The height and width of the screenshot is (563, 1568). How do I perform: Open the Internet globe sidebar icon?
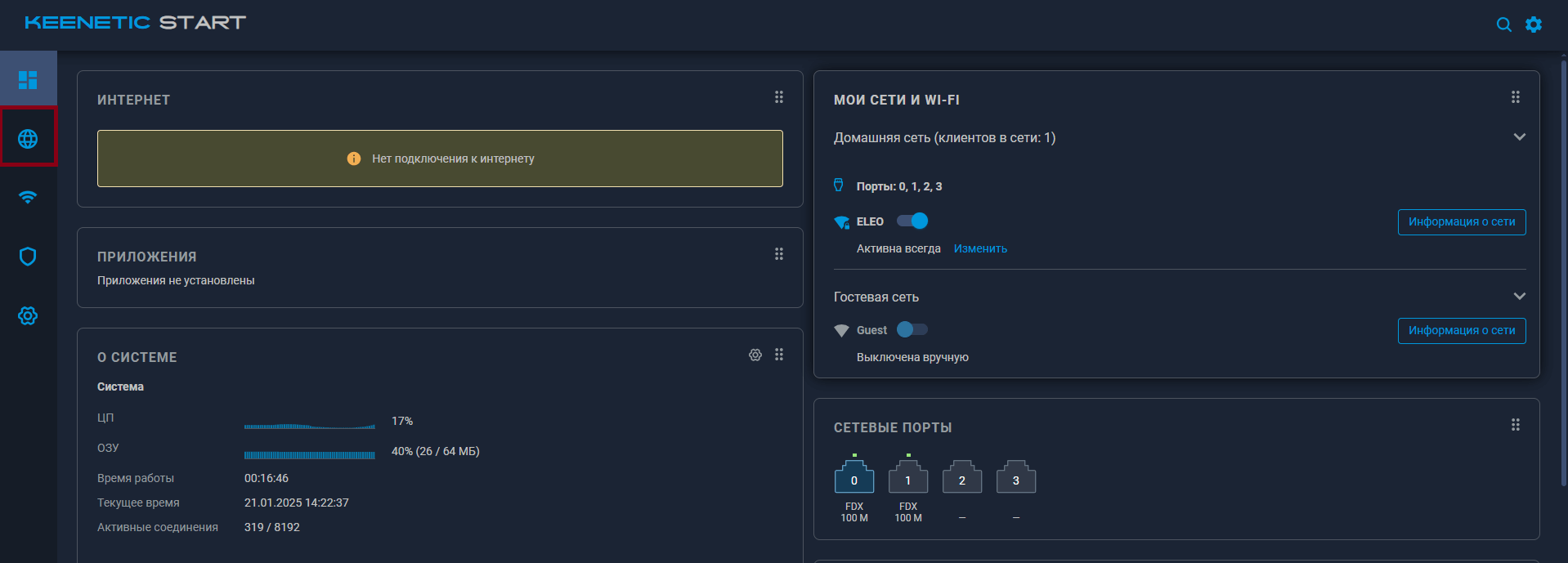(28, 139)
